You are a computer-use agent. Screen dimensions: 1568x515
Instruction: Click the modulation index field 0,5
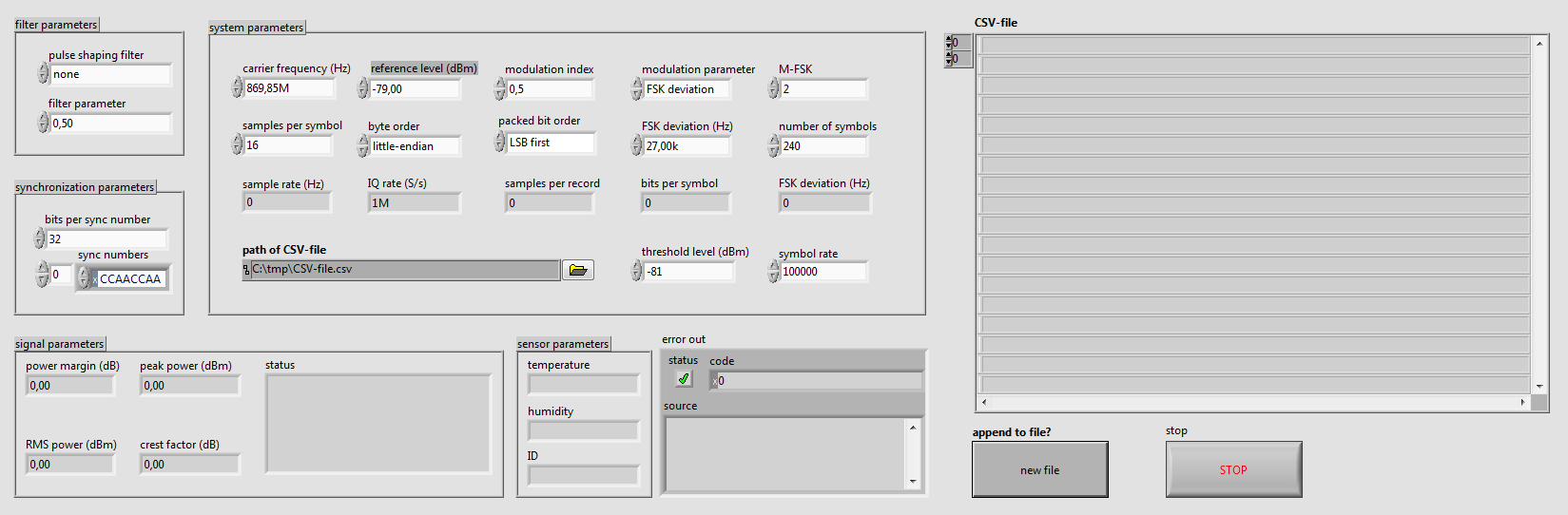[550, 88]
